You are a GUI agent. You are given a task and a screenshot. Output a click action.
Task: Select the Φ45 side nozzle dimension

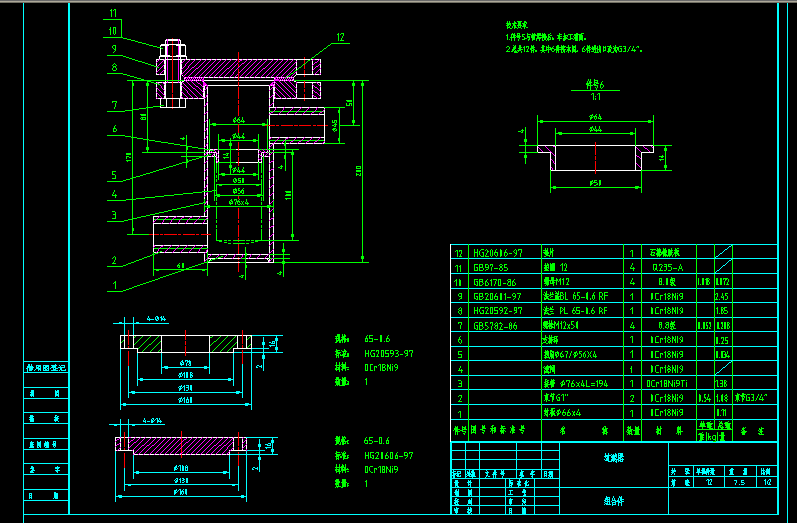(334, 123)
